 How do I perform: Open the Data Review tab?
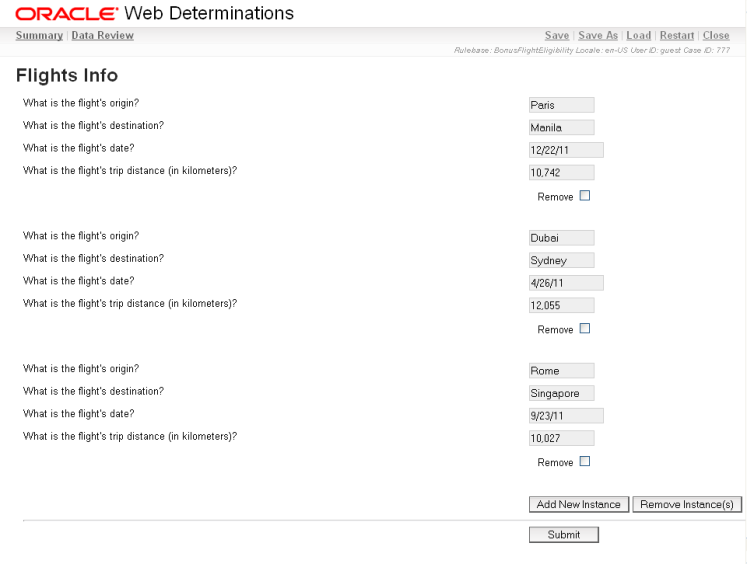[103, 36]
